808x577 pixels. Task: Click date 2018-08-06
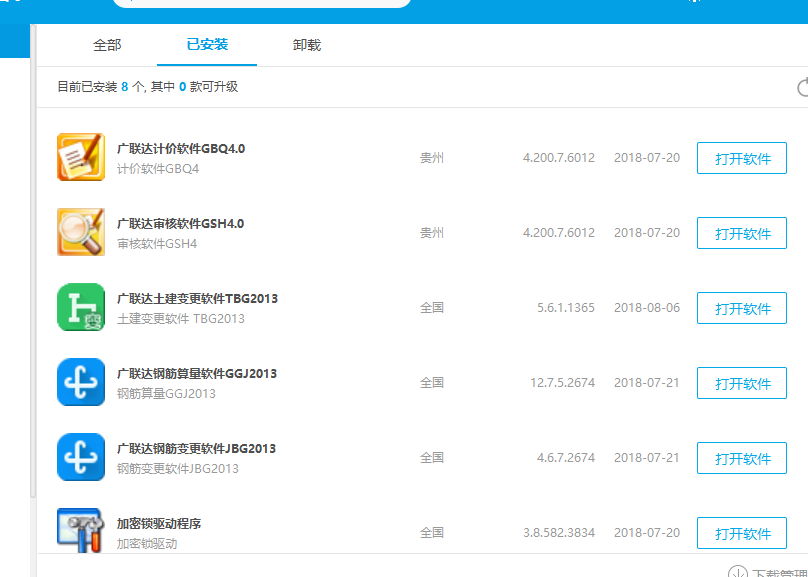(x=647, y=308)
